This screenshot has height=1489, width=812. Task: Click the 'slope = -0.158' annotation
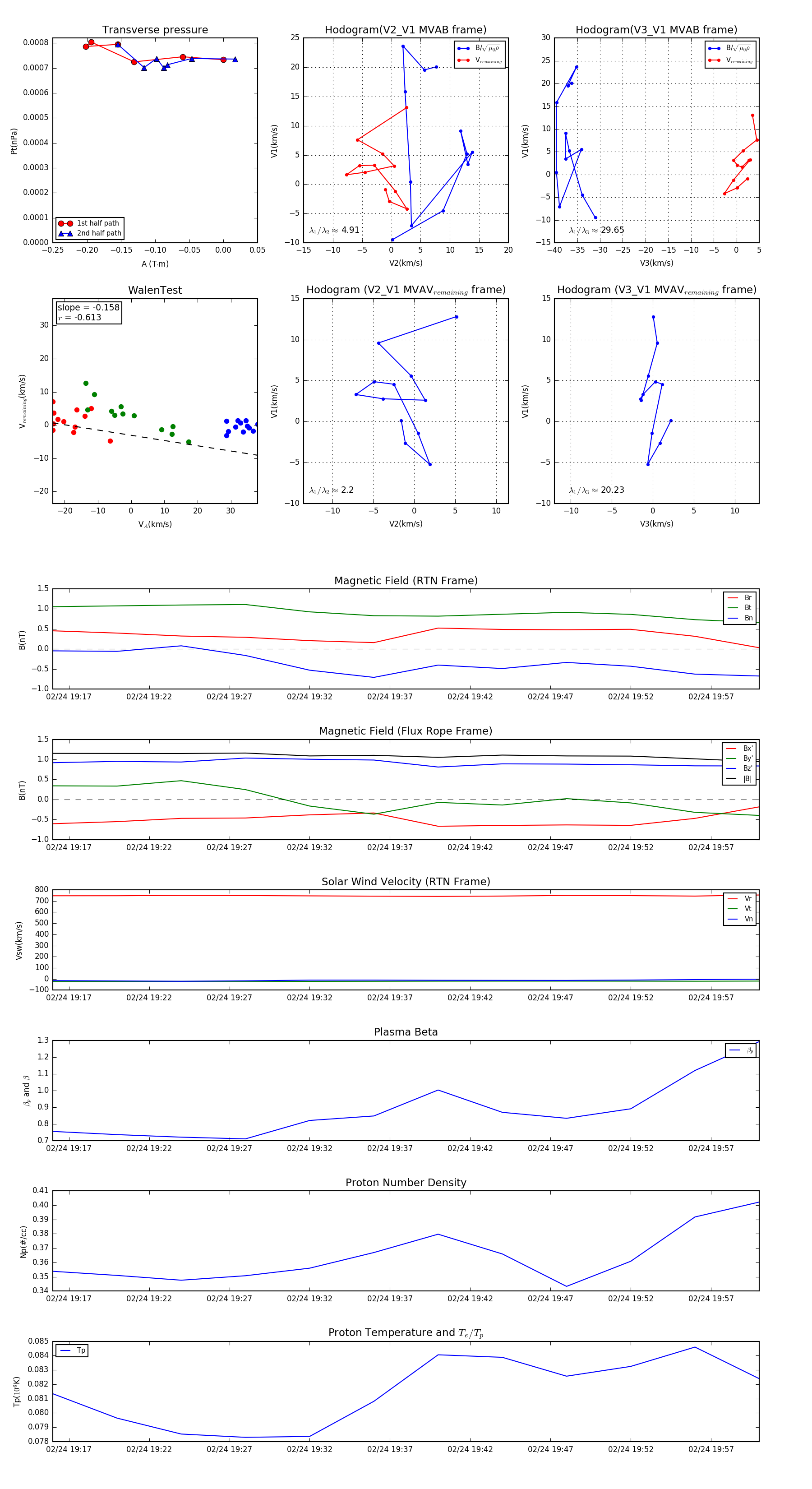(x=88, y=308)
